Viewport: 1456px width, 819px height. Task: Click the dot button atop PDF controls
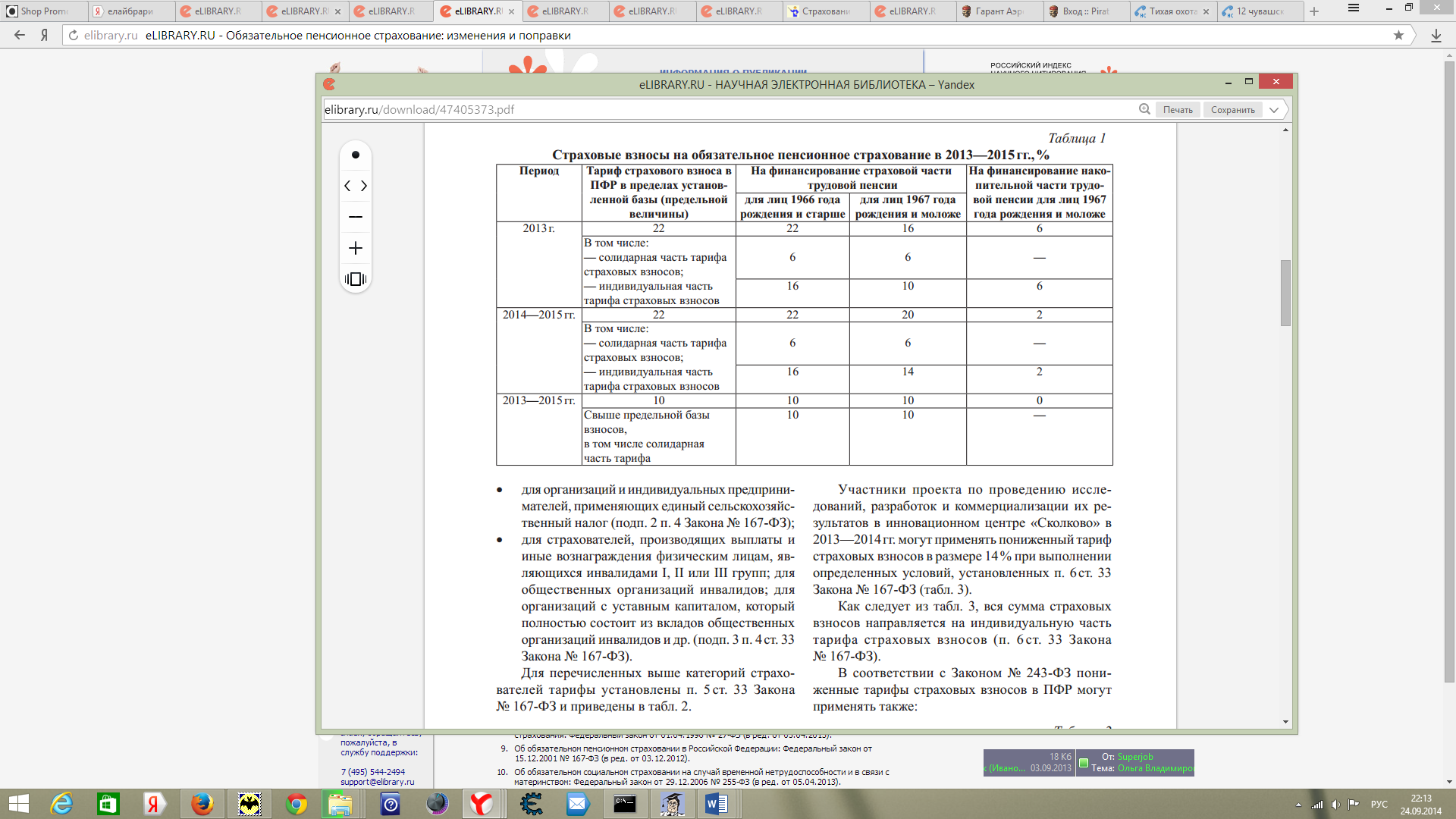point(355,155)
